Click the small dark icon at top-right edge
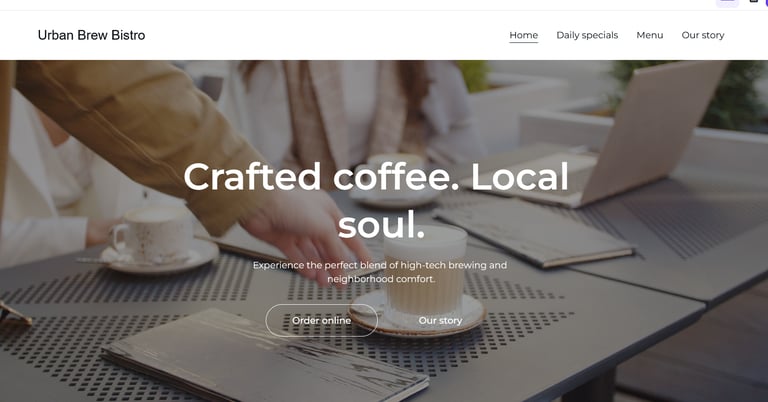768x402 pixels. pos(753,1)
